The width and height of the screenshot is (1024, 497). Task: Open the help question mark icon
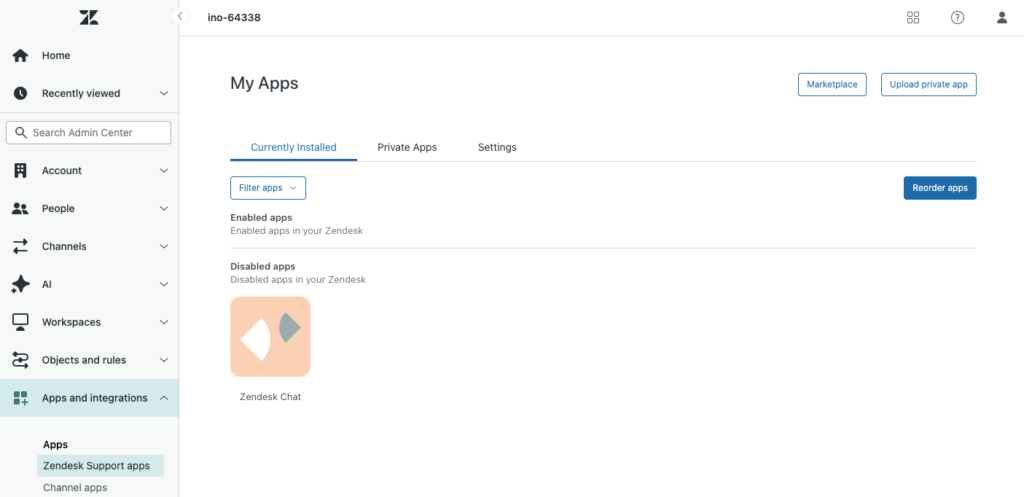(x=957, y=17)
